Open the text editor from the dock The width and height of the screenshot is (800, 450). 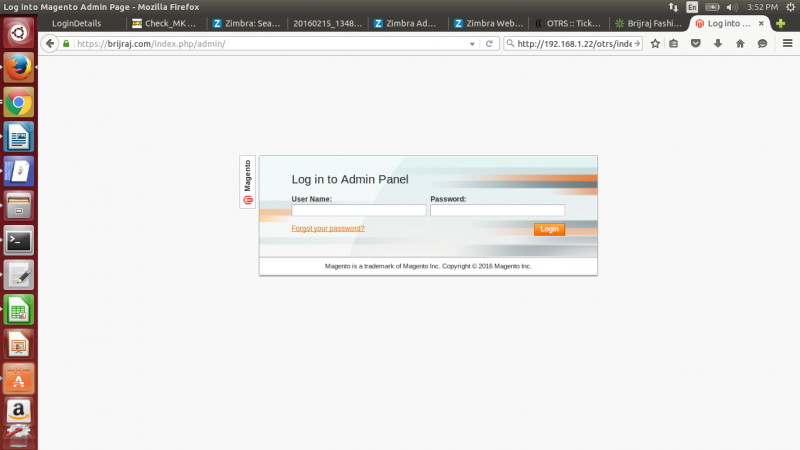point(18,275)
